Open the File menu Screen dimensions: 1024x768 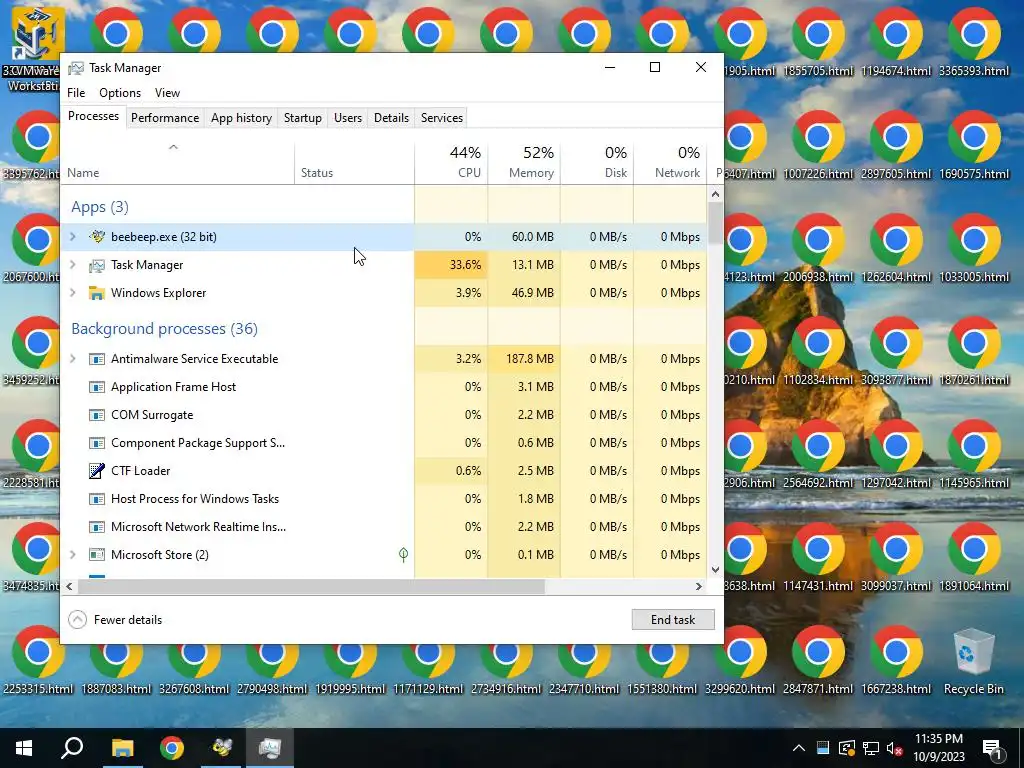(76, 93)
